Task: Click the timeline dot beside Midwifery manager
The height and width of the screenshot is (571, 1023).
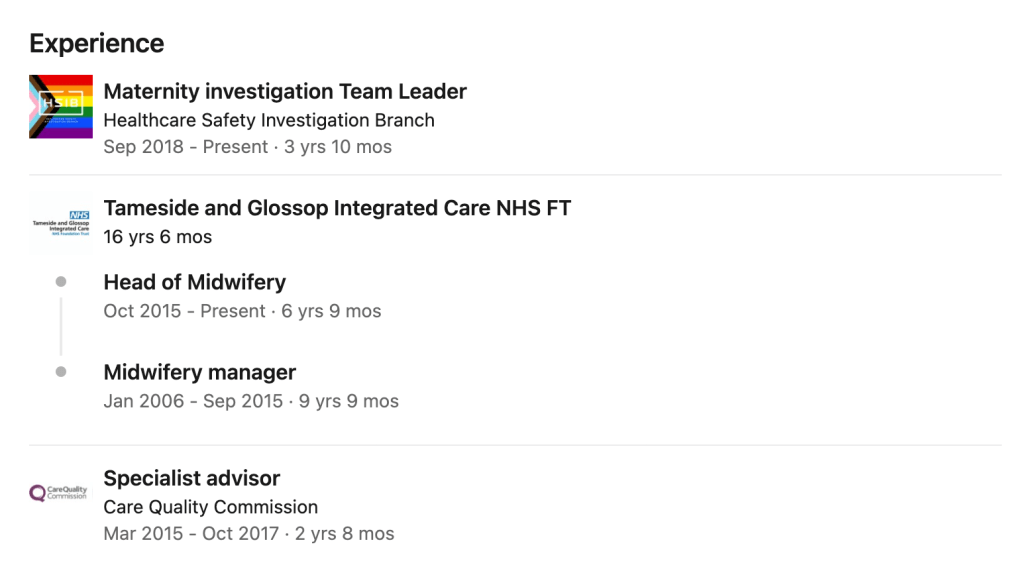Action: click(61, 372)
